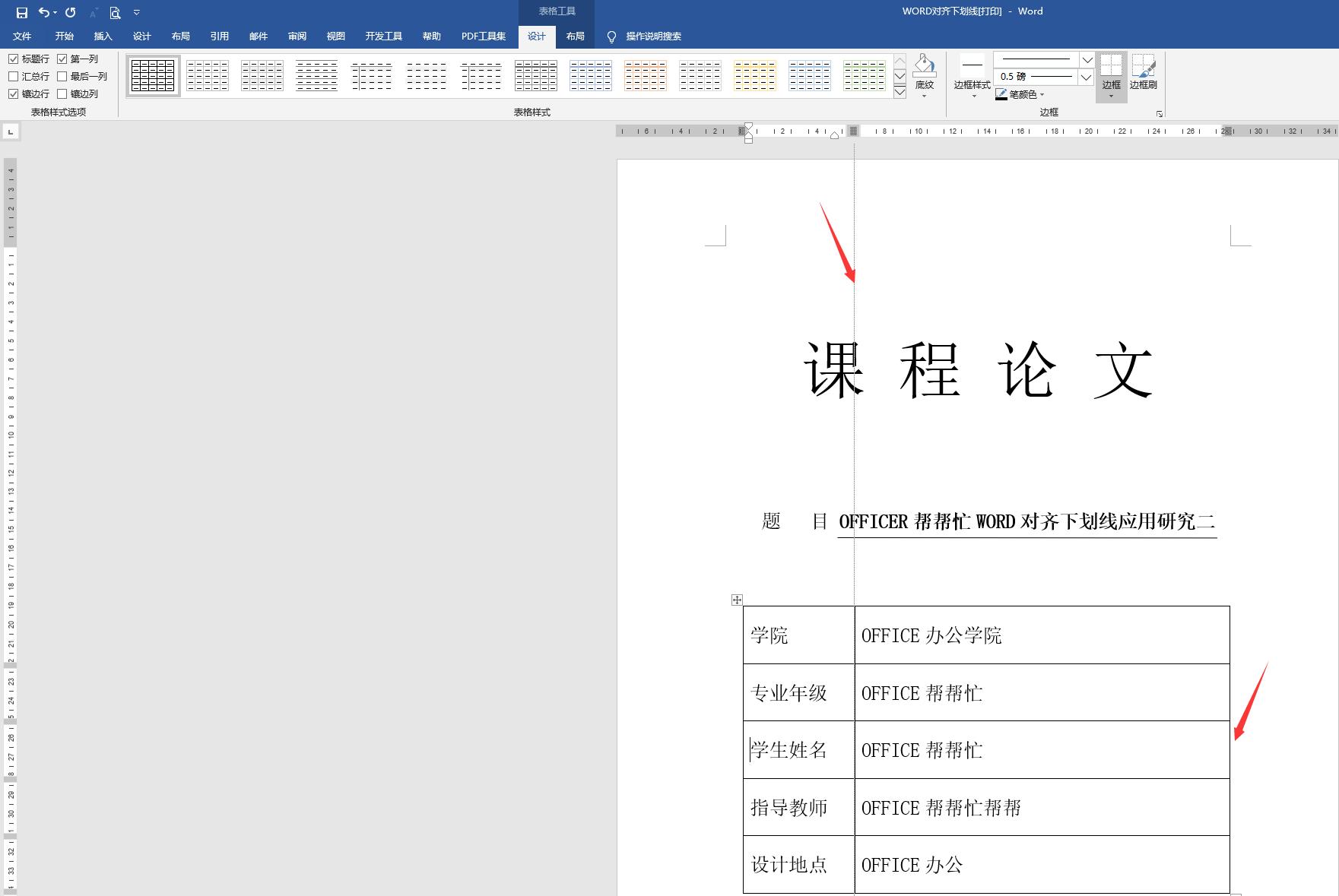This screenshot has height=896, width=1339.
Task: Open the 文件 menu
Action: pyautogui.click(x=22, y=36)
